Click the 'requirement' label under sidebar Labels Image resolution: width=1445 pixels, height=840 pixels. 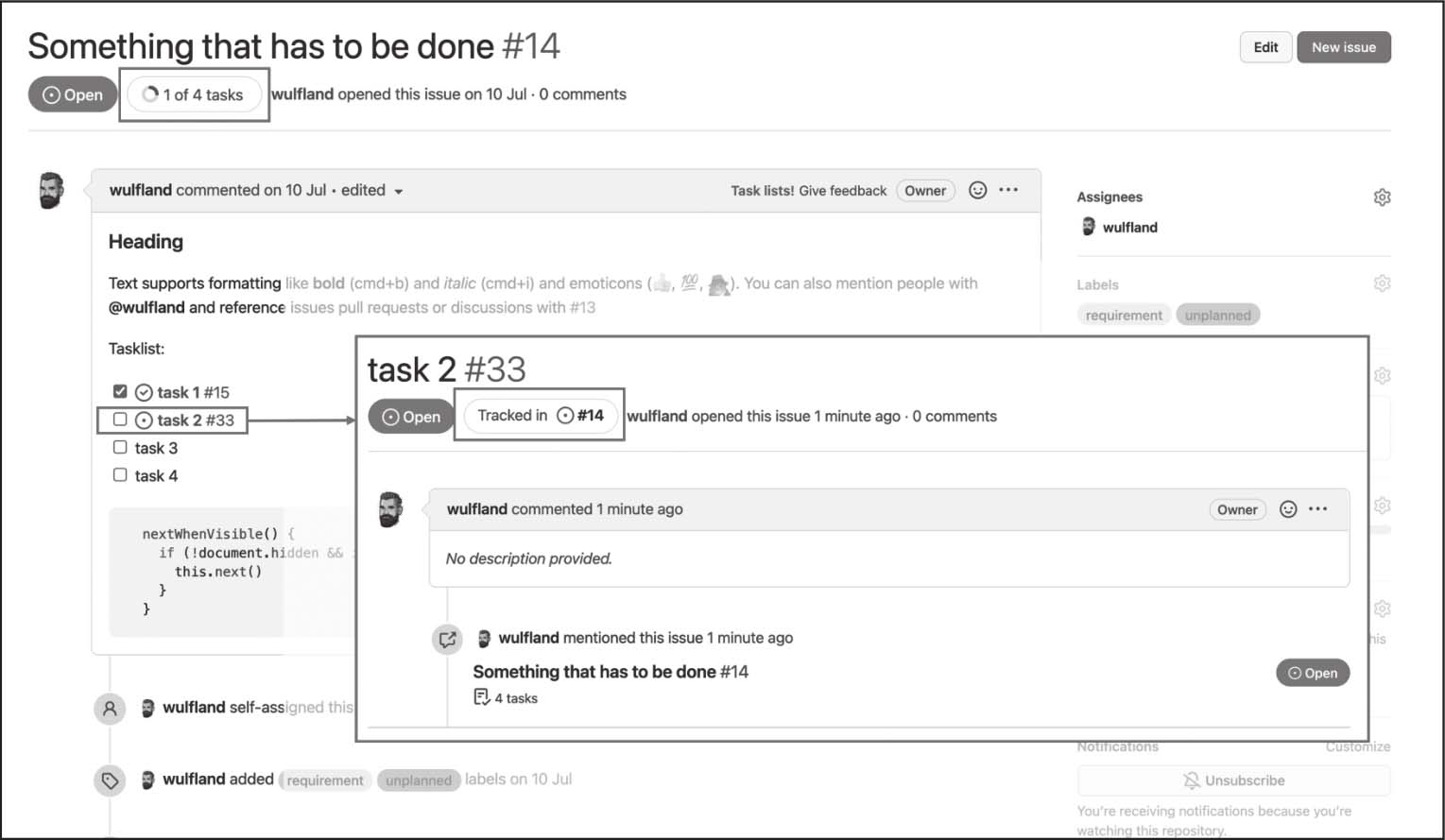pos(1124,316)
